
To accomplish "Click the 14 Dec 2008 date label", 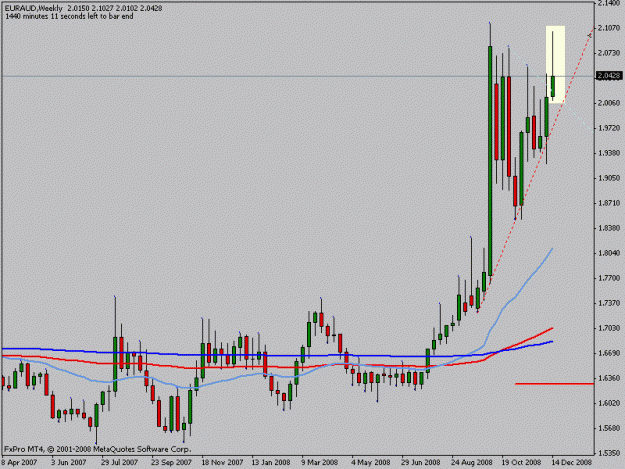I will coord(571,463).
